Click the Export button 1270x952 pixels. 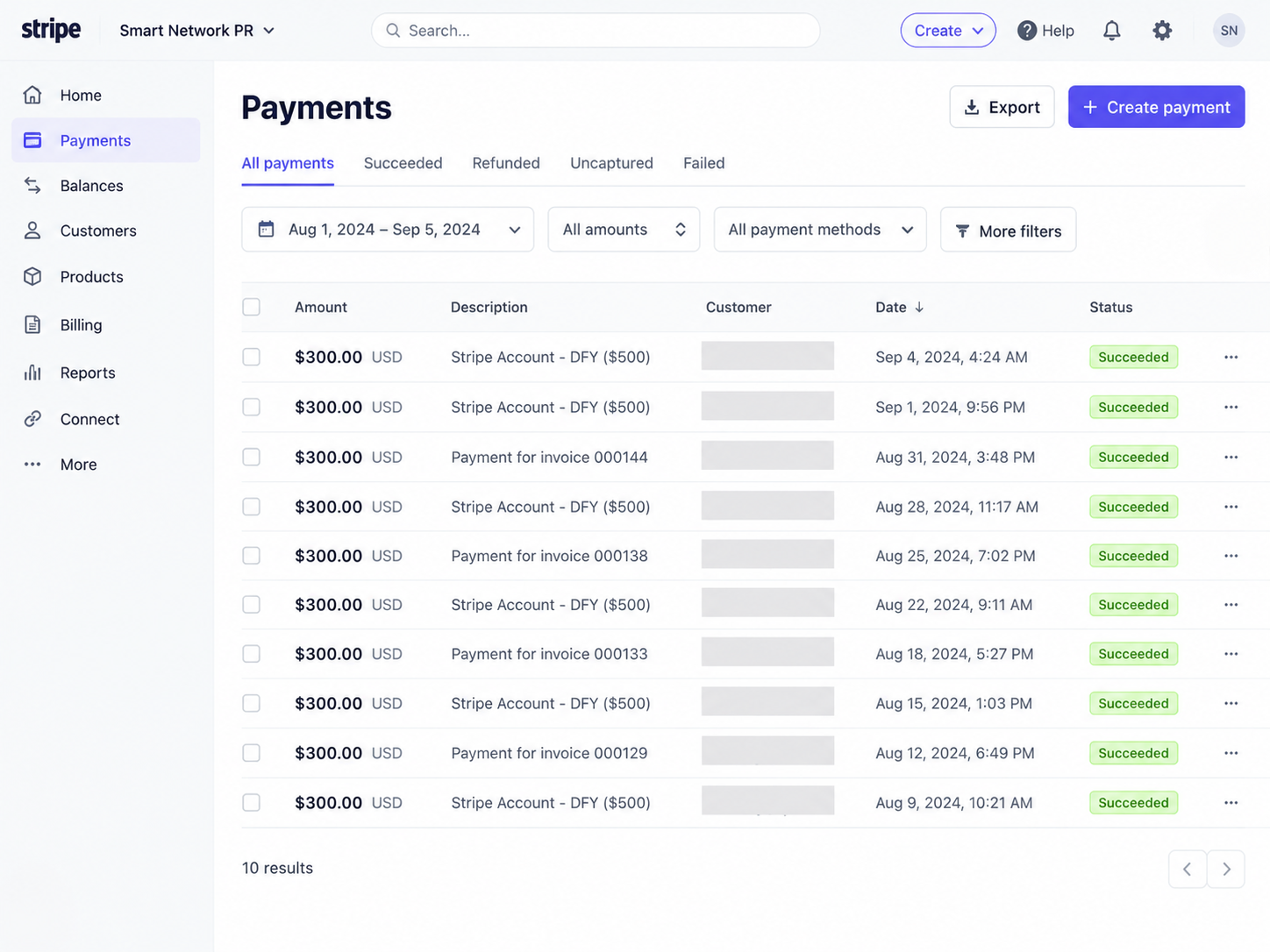(x=1002, y=107)
